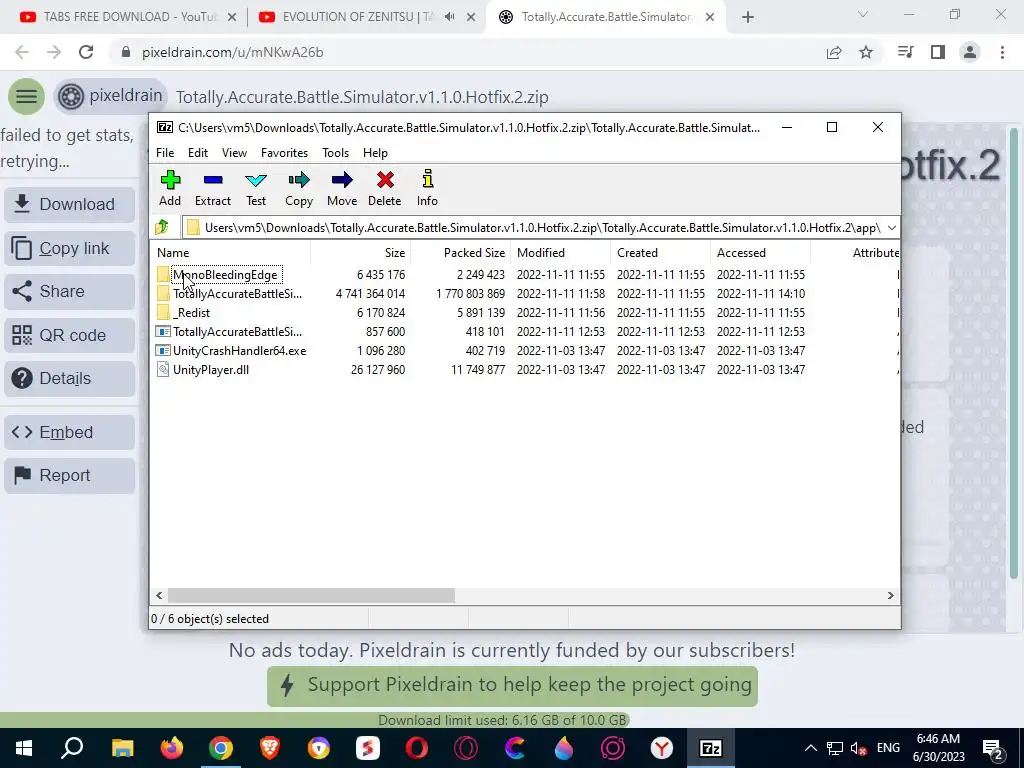
Task: Report the file on pixeldrain
Action: click(69, 475)
